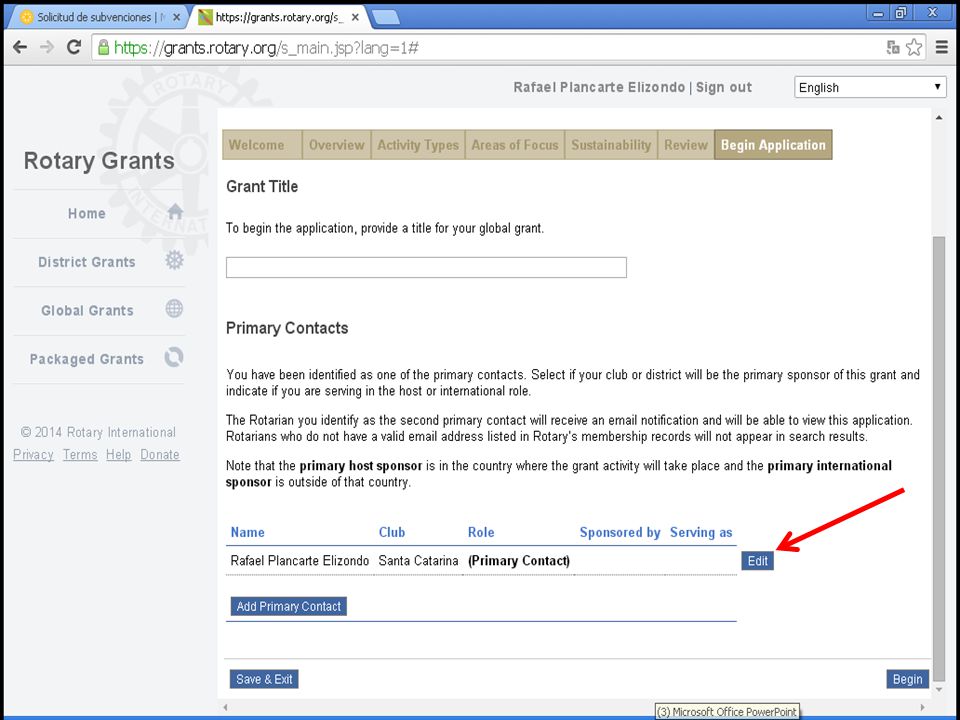
Task: Click the Home sidebar link
Action: (86, 214)
